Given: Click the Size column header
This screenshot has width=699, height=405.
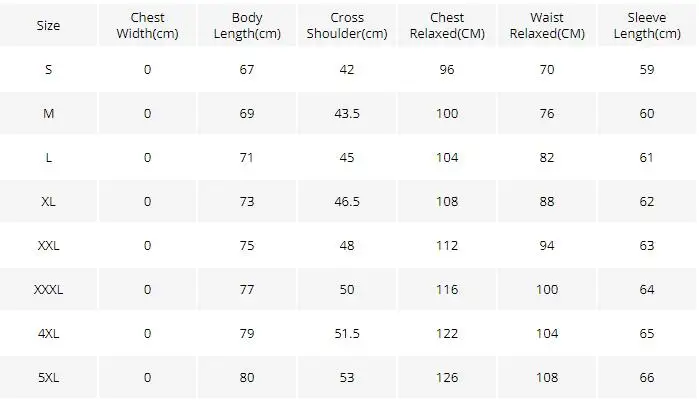Looking at the screenshot, I should tap(48, 25).
